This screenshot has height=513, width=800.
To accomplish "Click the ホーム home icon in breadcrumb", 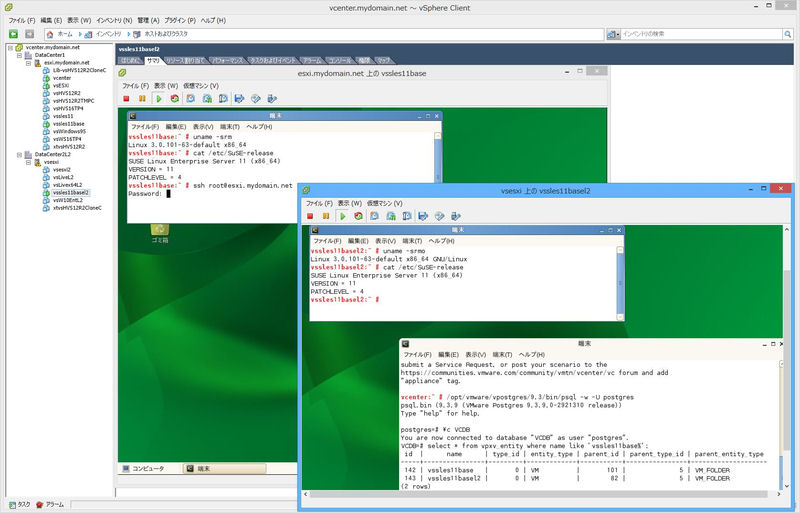I will point(49,34).
